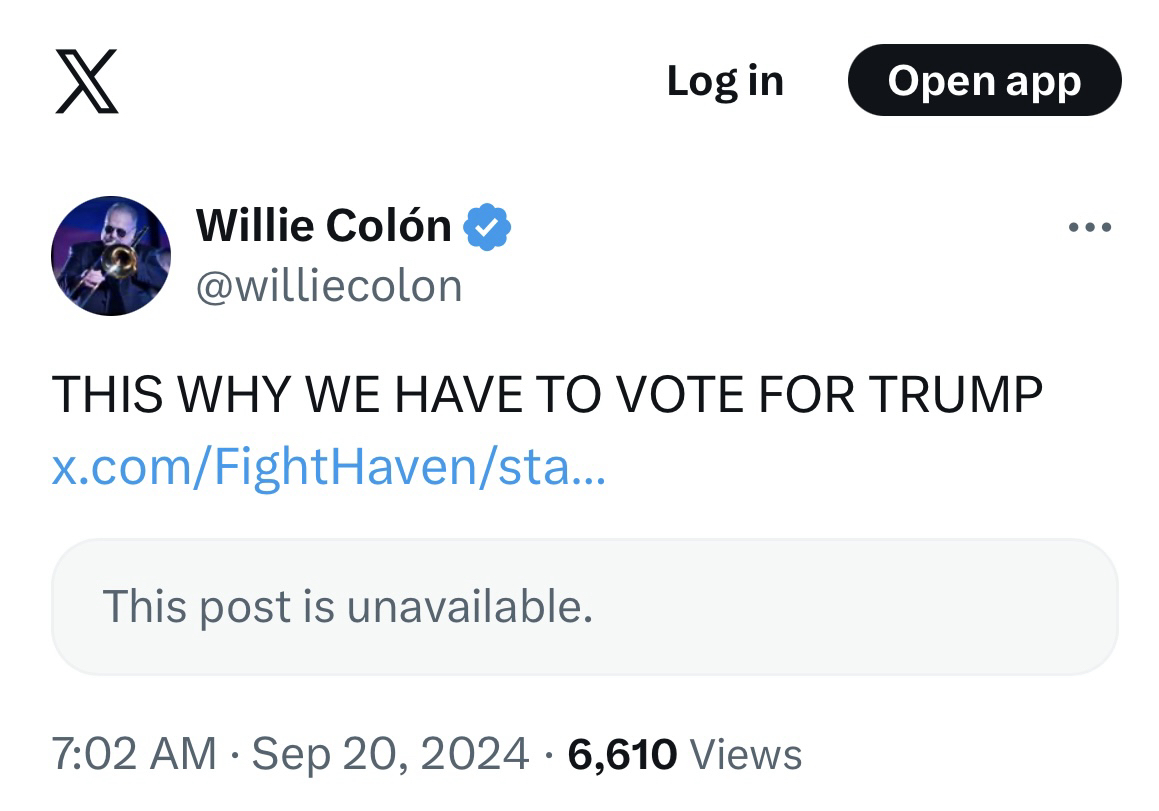This screenshot has width=1159, height=811.
Task: Open the three-dot more options menu
Action: [x=1089, y=228]
